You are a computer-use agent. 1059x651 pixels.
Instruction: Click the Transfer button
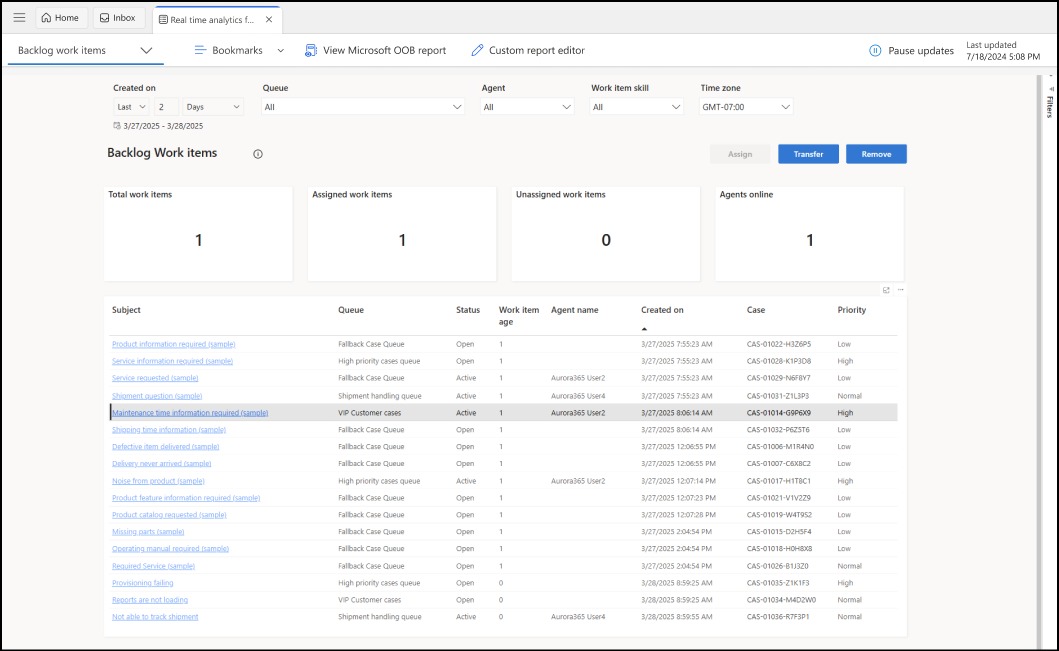(806, 154)
